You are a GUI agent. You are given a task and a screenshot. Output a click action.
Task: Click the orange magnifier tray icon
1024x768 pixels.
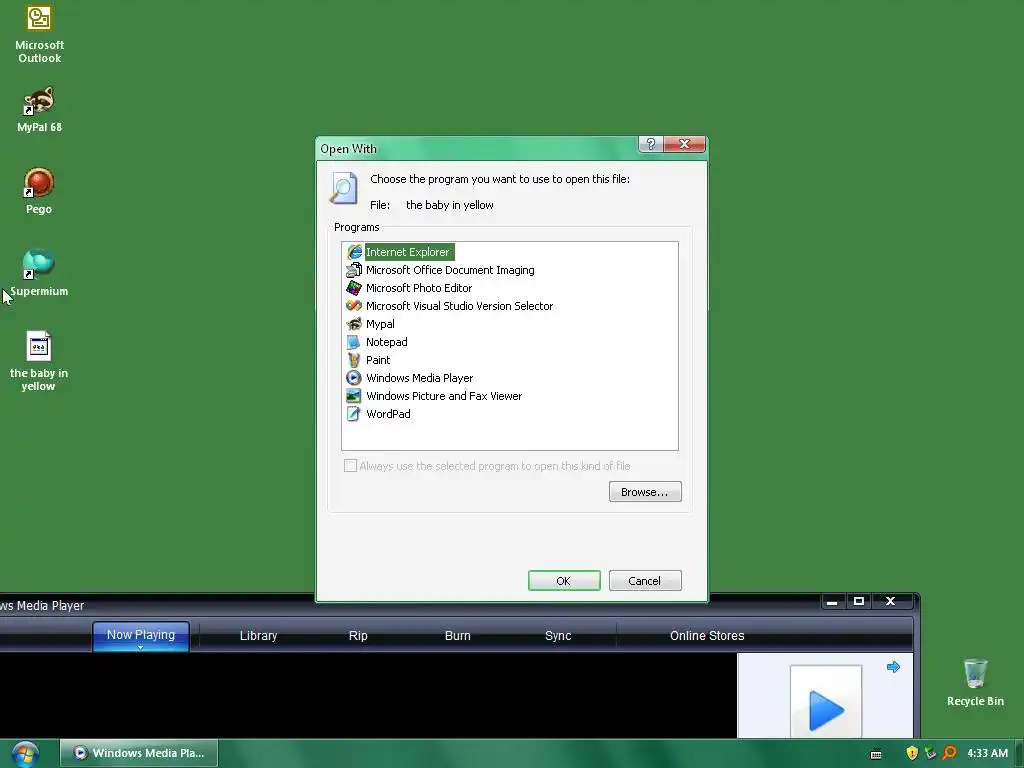(949, 753)
